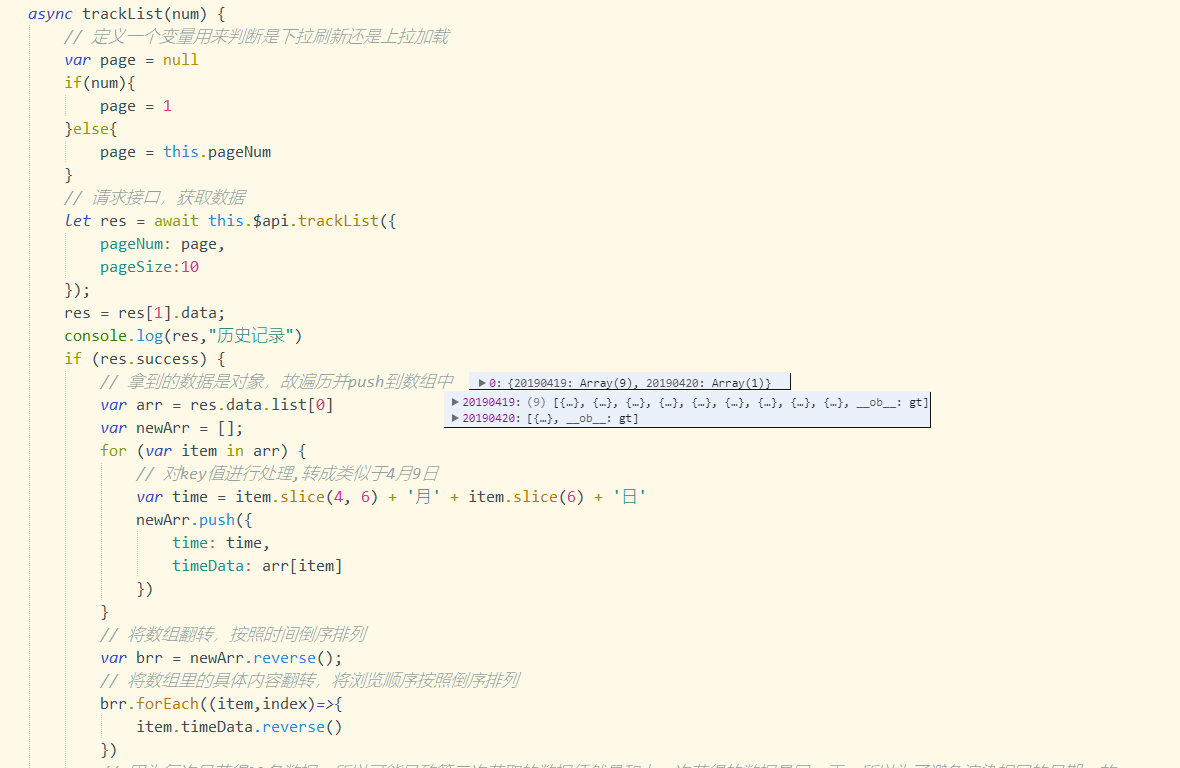Click the comment '// 将数组翻转，按照时间倒序排列'
The height and width of the screenshot is (768, 1180).
point(233,635)
